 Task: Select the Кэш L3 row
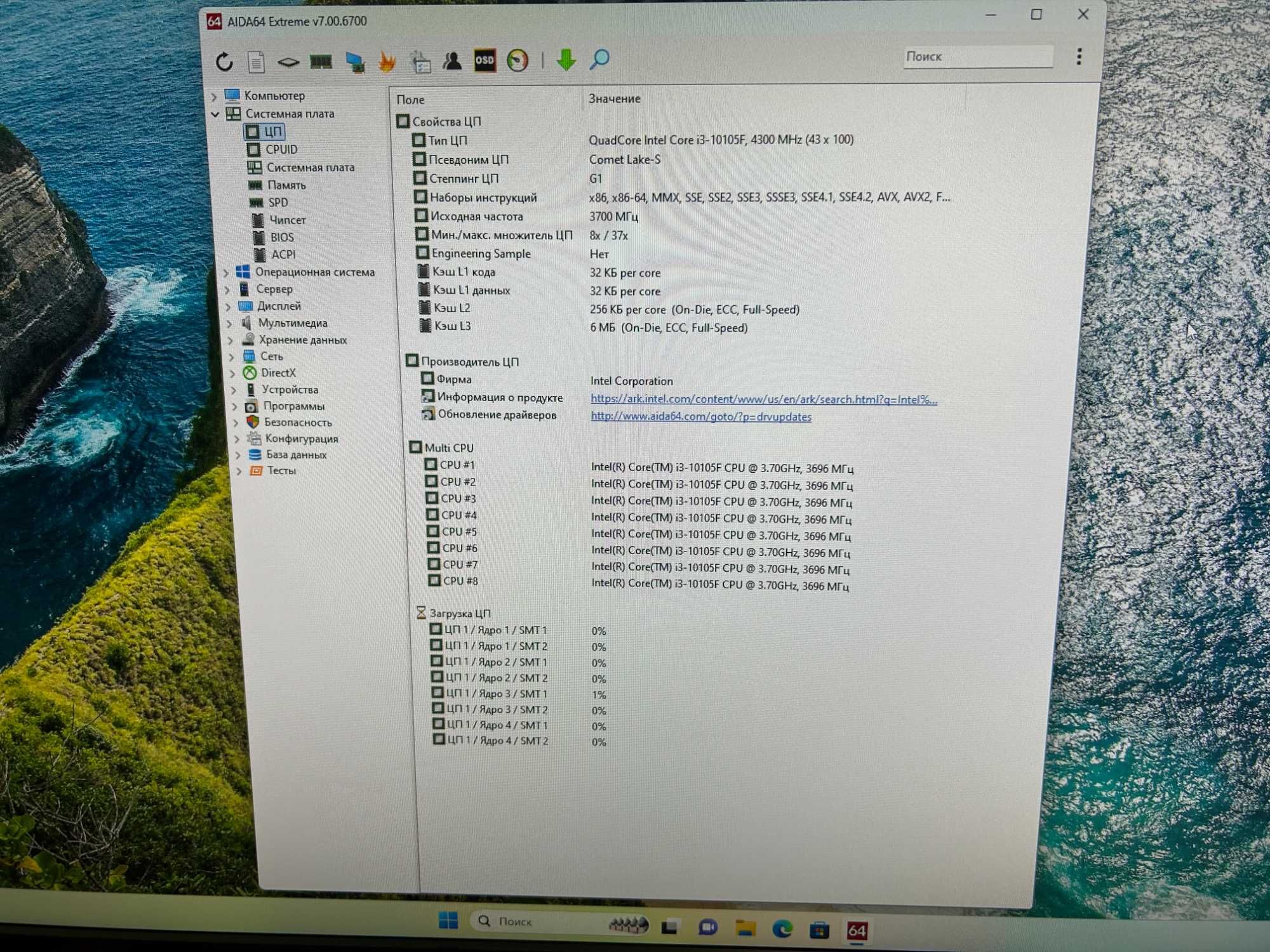tap(584, 327)
